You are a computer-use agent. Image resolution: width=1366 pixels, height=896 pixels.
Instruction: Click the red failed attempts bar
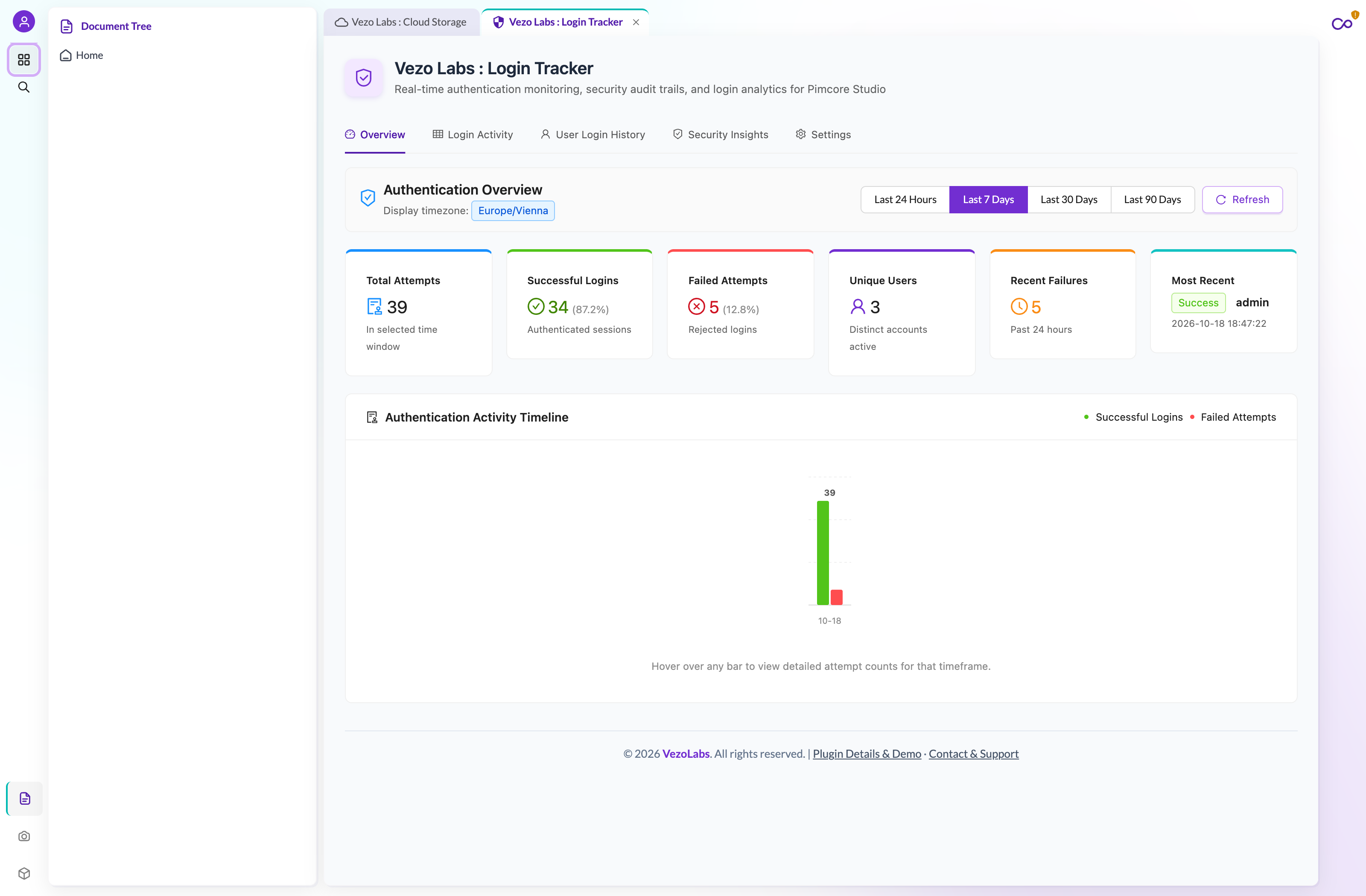tap(836, 597)
